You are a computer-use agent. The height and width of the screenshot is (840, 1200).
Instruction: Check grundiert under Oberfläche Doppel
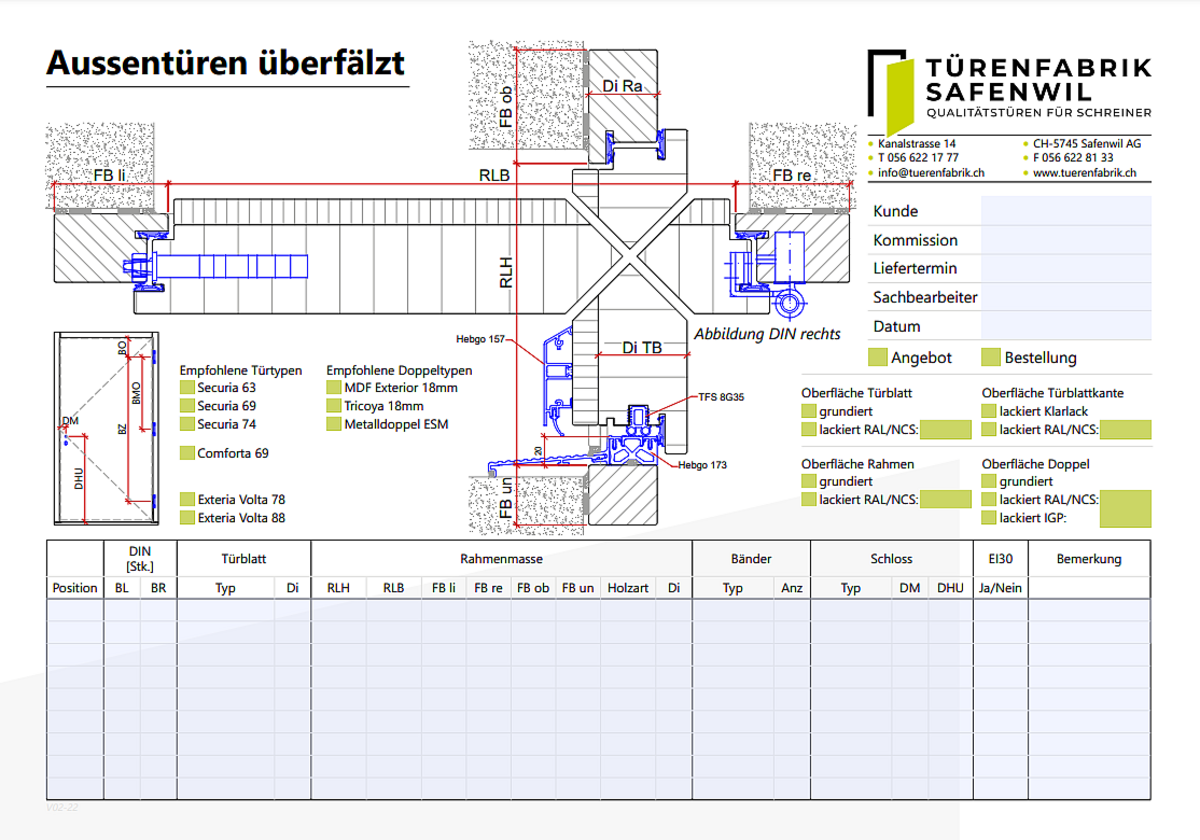pyautogui.click(x=989, y=482)
